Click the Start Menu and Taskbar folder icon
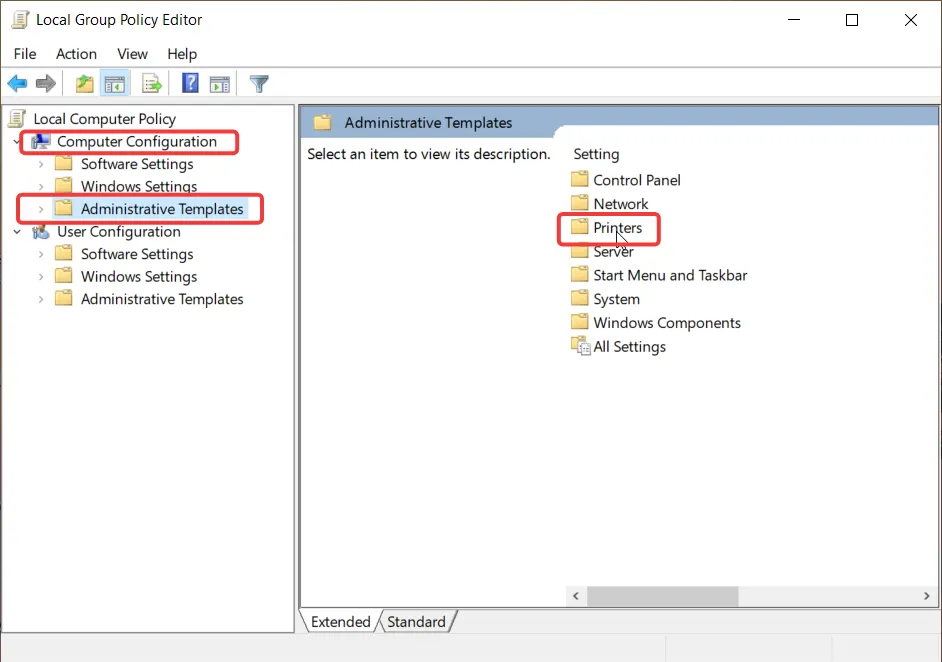942x662 pixels. pyautogui.click(x=579, y=275)
